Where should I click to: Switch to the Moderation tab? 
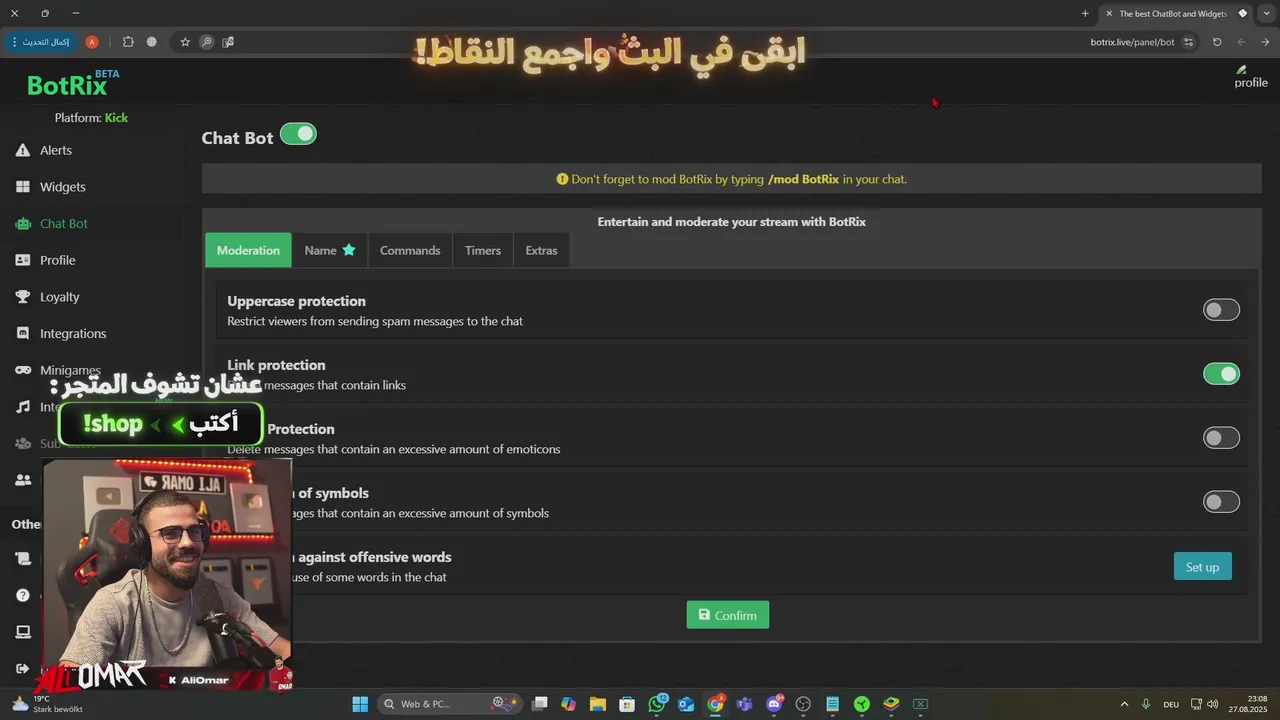click(248, 250)
